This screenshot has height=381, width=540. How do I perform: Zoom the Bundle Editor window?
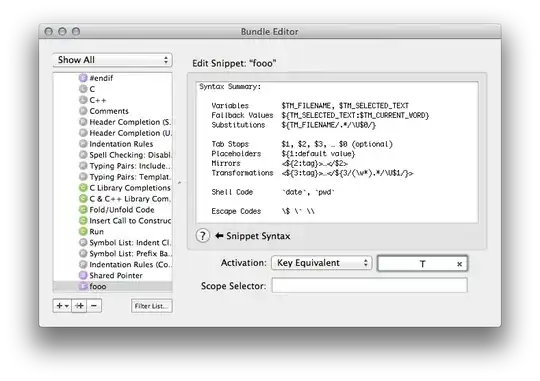pyautogui.click(x=76, y=32)
